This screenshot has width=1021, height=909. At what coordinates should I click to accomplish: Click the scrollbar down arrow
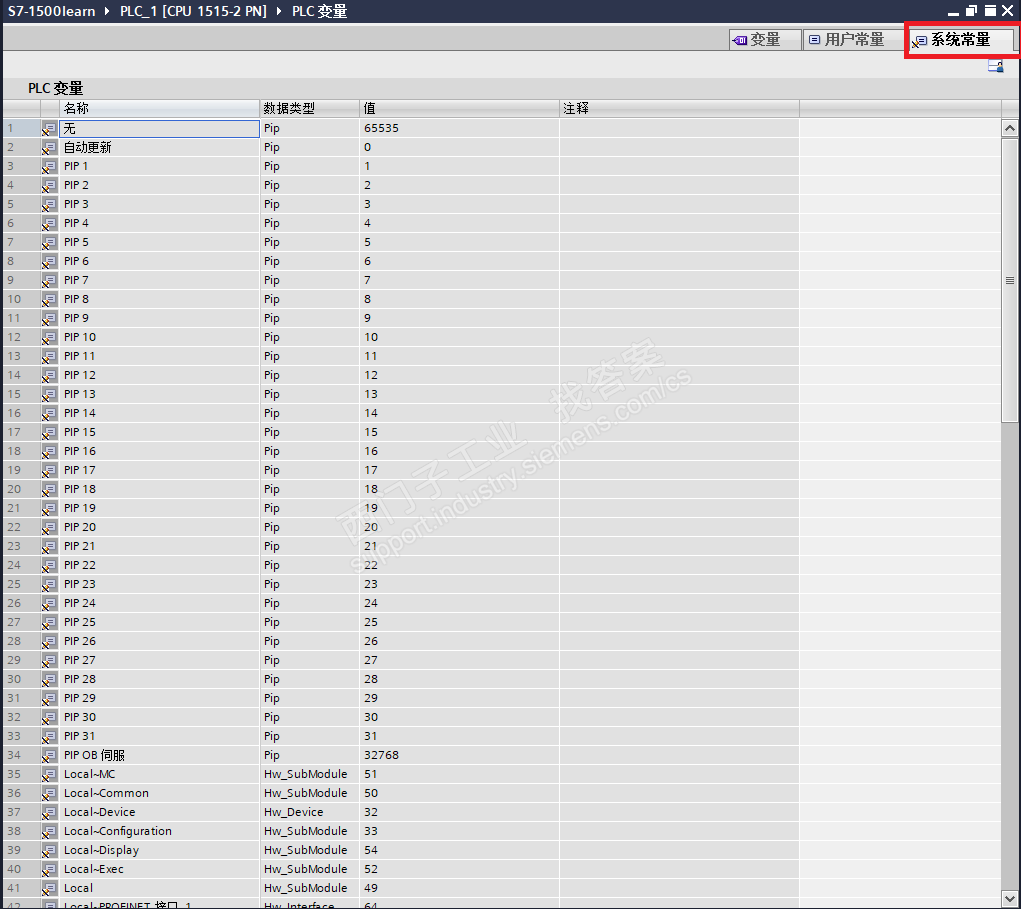click(1009, 899)
